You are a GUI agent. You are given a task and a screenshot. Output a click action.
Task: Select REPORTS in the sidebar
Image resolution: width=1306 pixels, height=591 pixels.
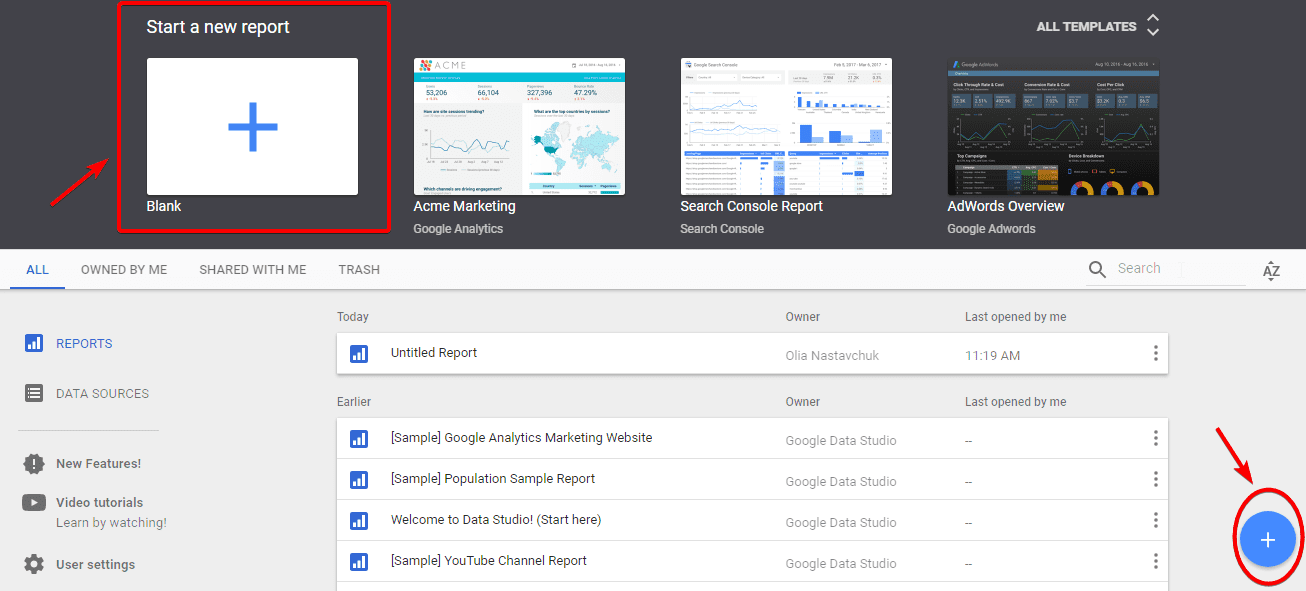click(x=84, y=343)
